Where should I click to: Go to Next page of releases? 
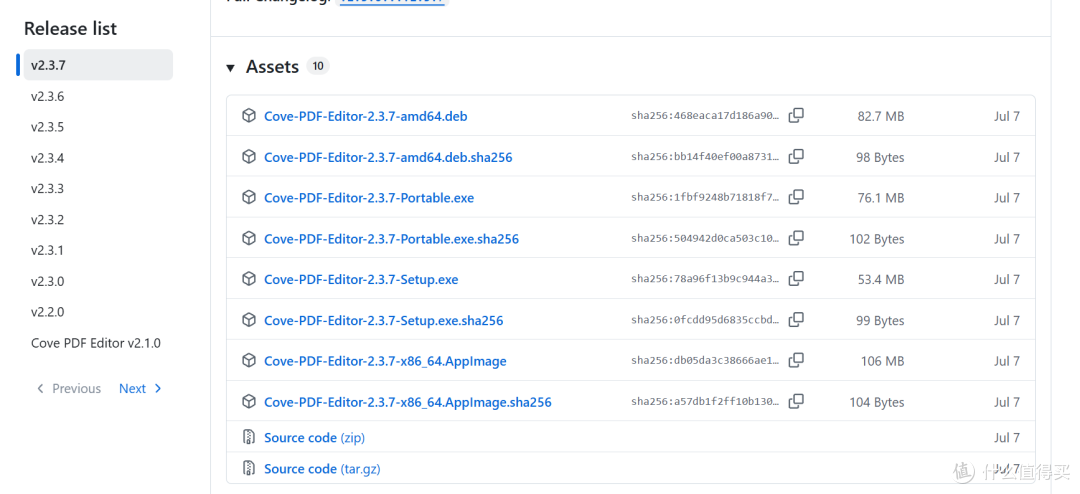pyautogui.click(x=140, y=389)
